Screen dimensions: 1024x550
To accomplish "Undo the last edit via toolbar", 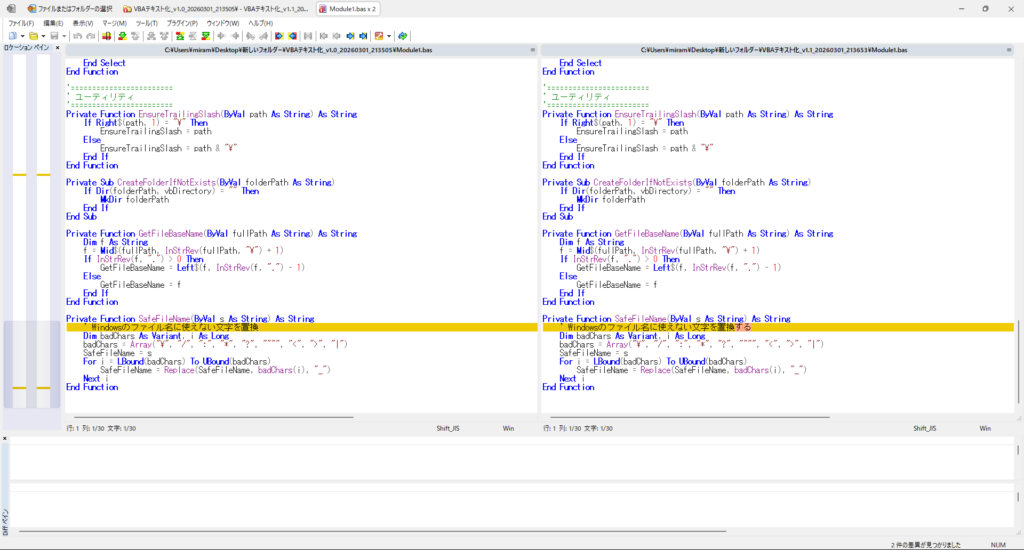I will [x=77, y=36].
